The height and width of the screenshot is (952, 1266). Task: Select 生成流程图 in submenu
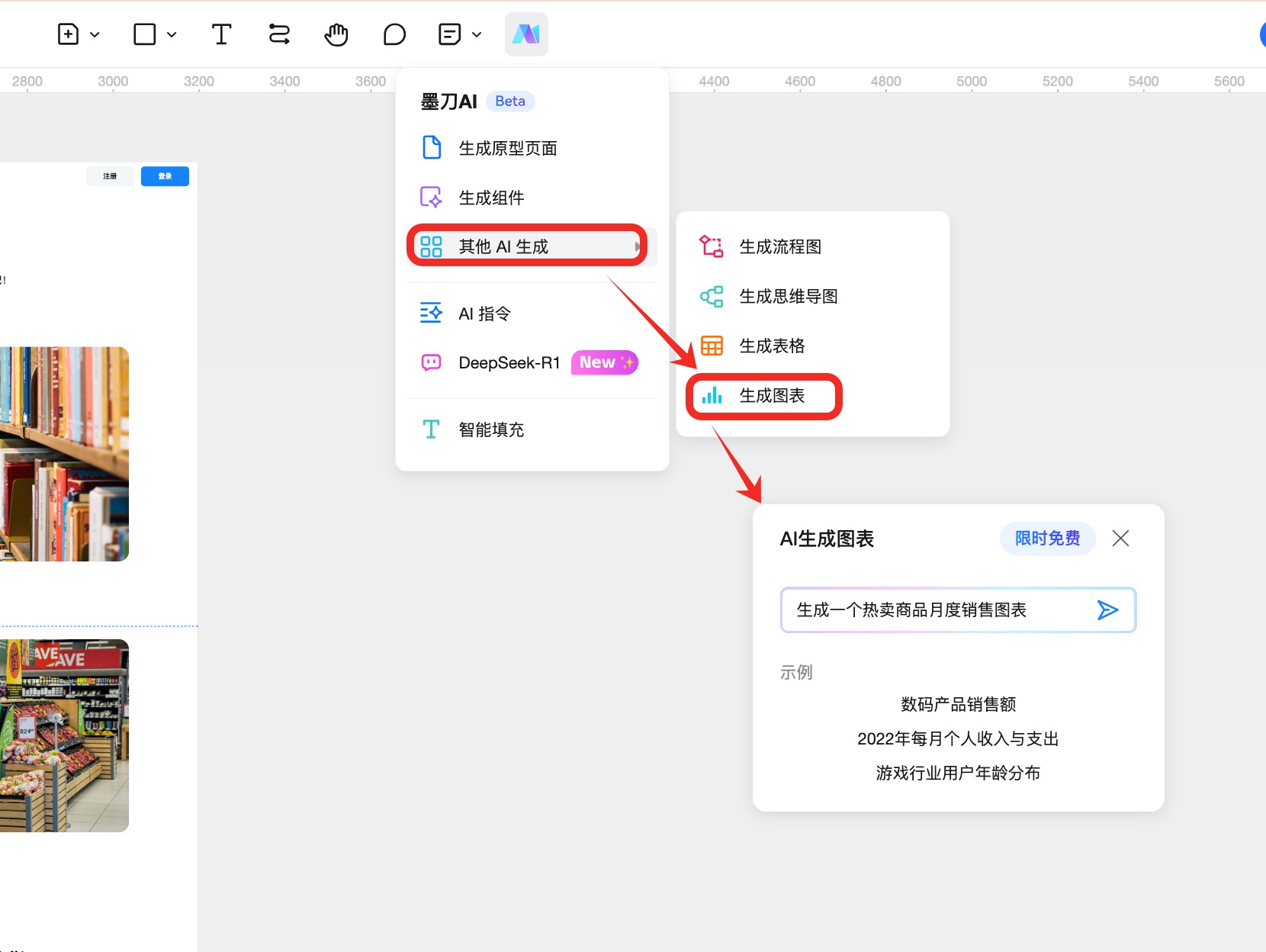(812, 246)
